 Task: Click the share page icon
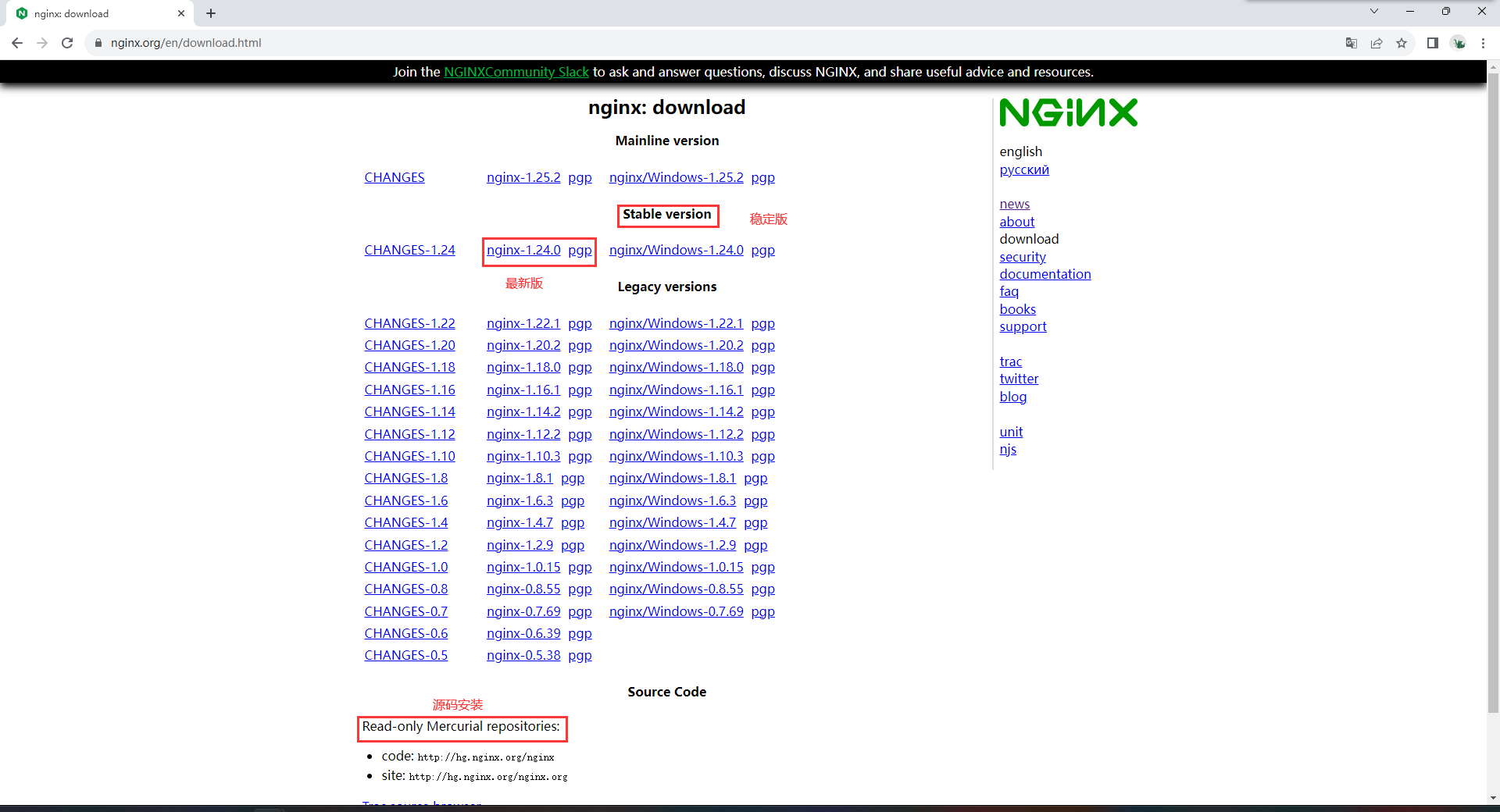1377,43
